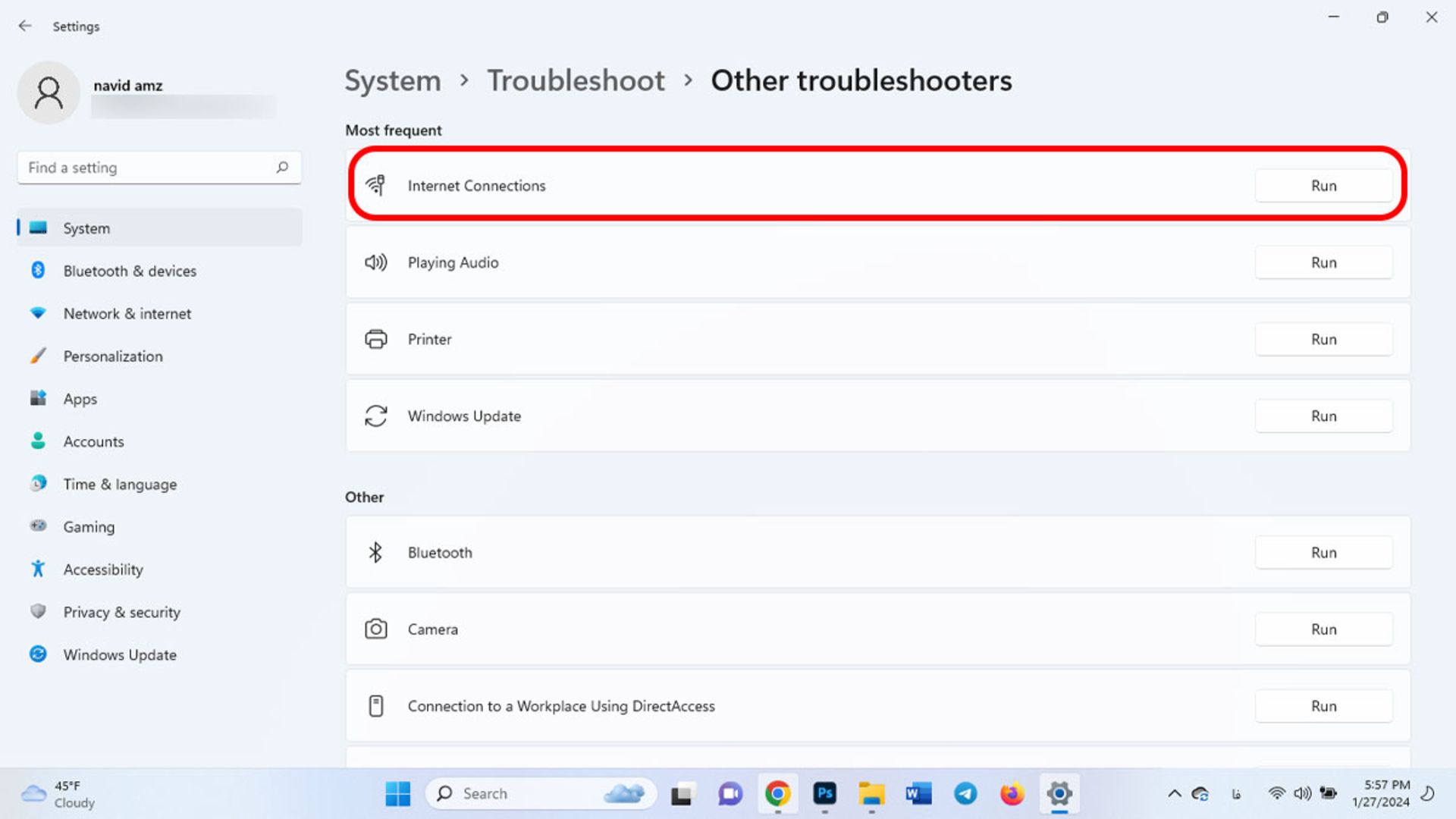Click the Camera icon in troubleshooters

376,629
